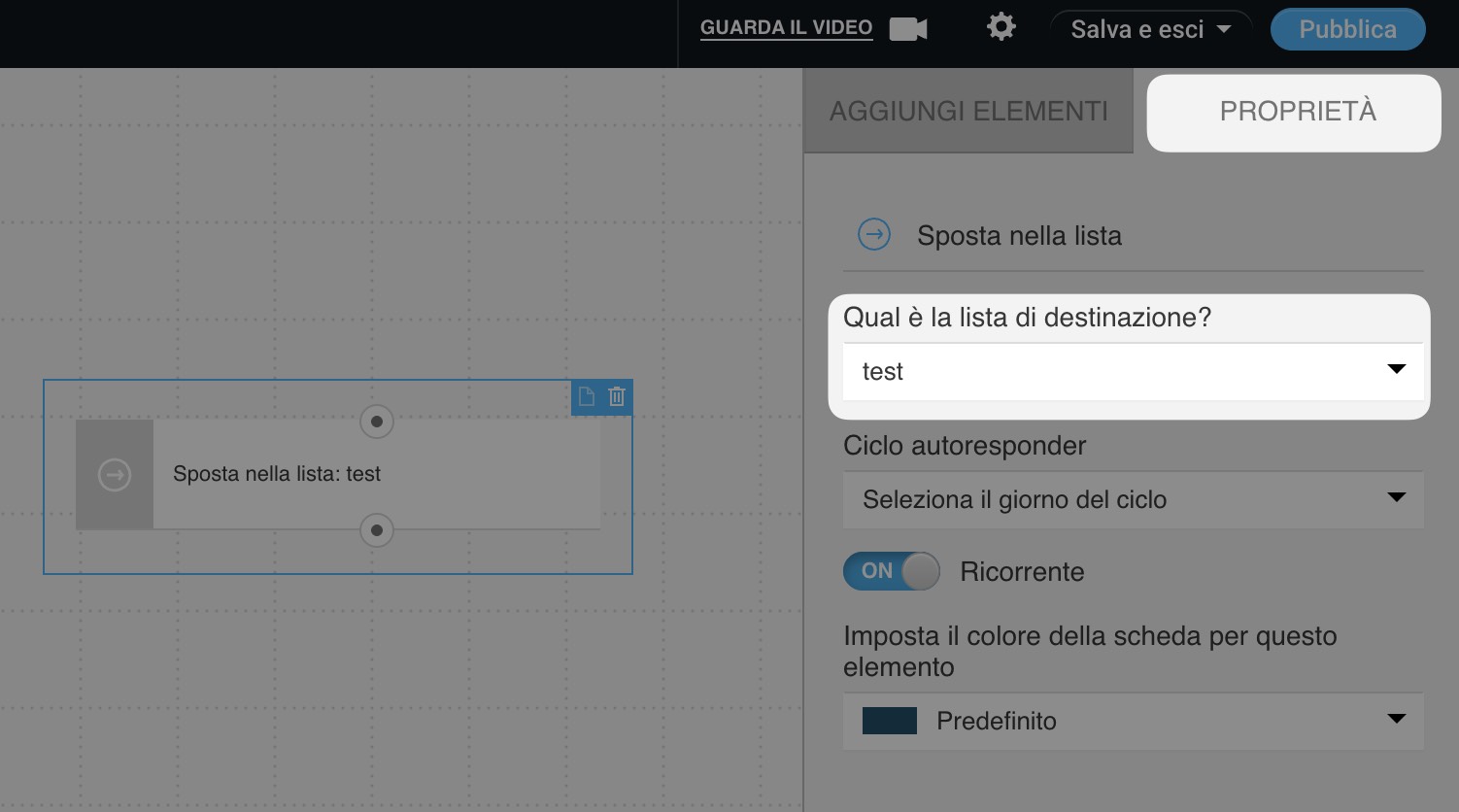Screen dimensions: 1459x812
Task: Click the 'Ricorrente' label text
Action: [1022, 571]
